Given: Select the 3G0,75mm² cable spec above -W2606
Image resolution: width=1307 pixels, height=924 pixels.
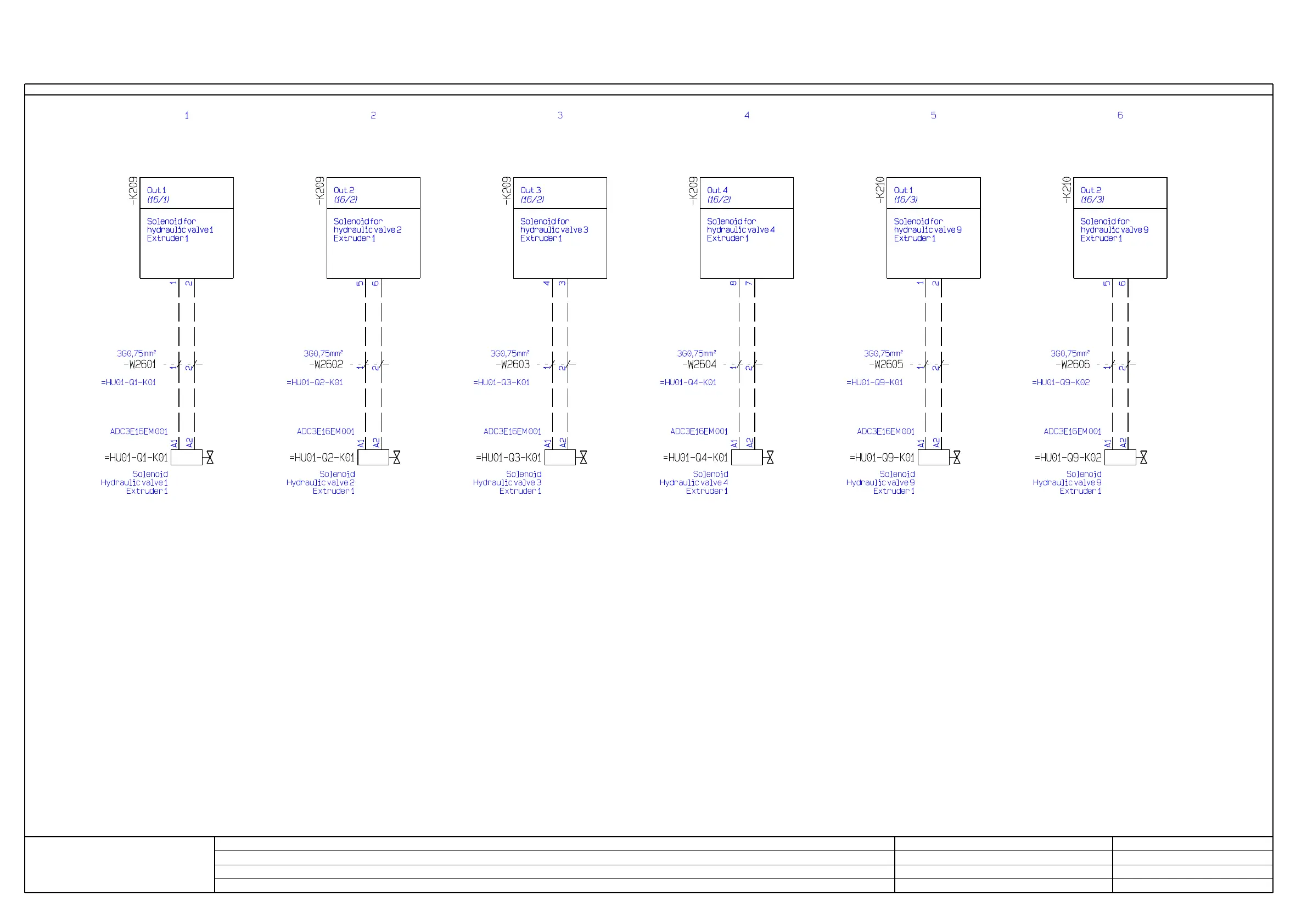Looking at the screenshot, I should (1070, 354).
